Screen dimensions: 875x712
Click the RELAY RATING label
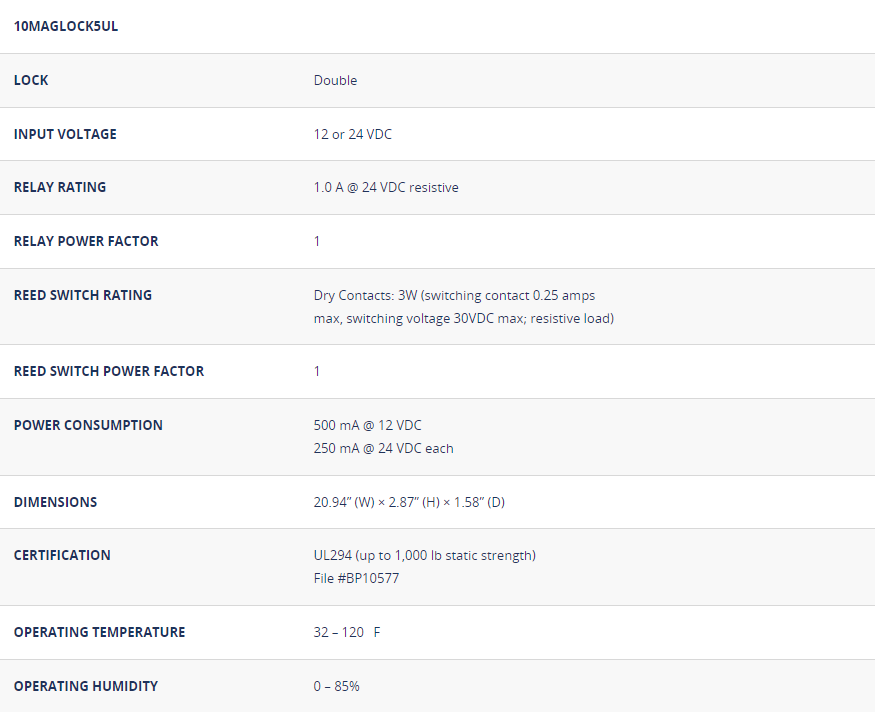click(x=60, y=187)
